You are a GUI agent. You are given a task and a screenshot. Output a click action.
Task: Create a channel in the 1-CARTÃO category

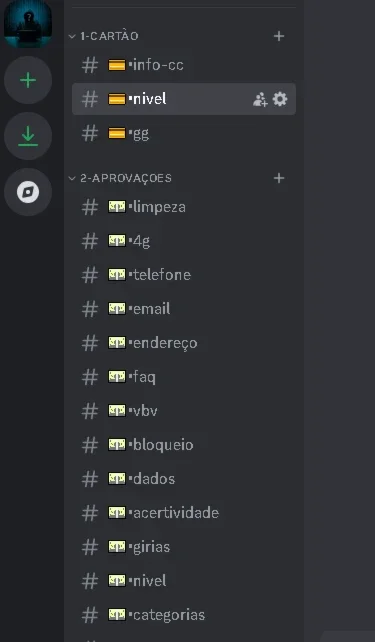[x=279, y=36]
